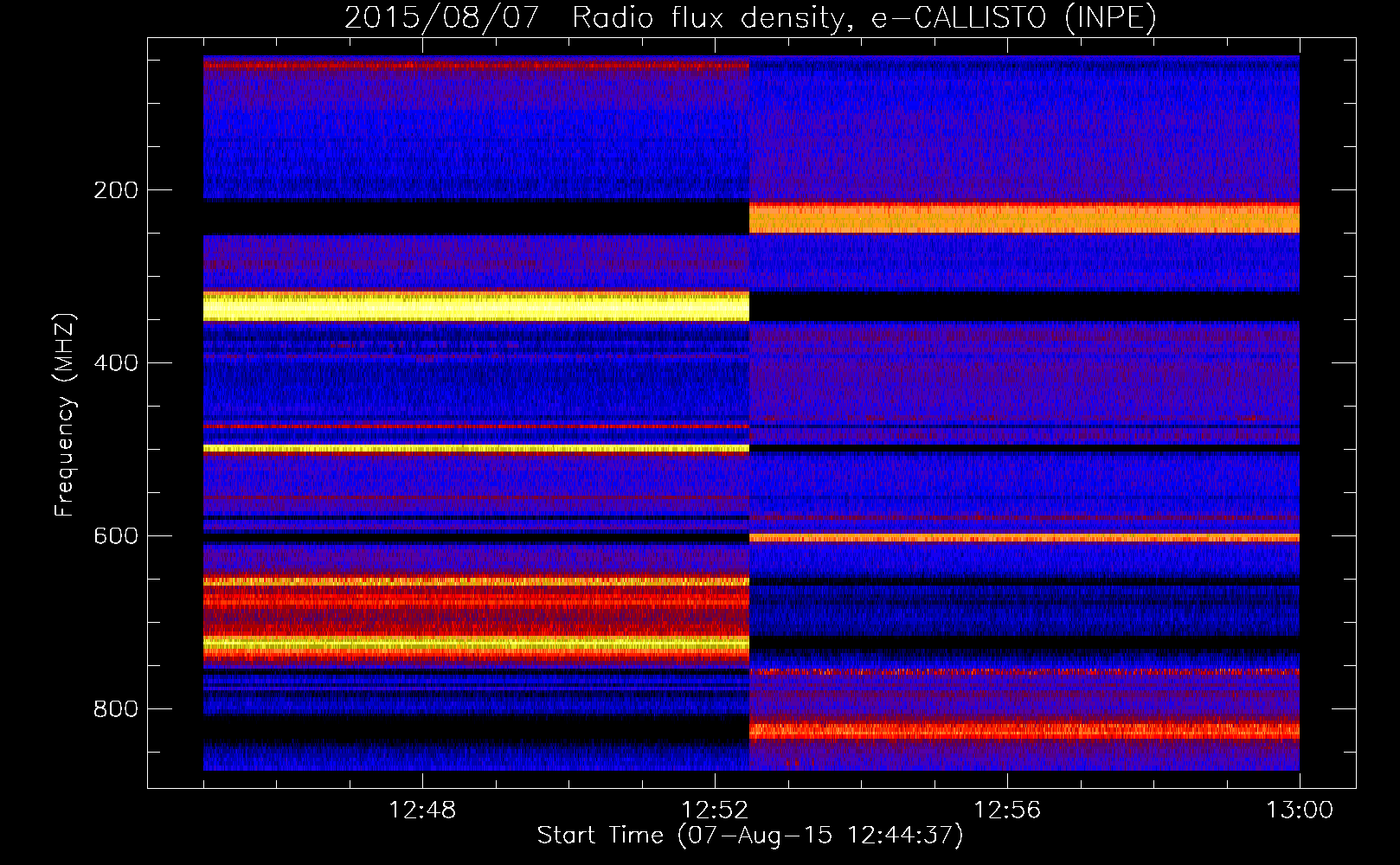Click the 'Frequency (MHZ)' axis label
Viewport: 1400px width, 865px height.
65,415
